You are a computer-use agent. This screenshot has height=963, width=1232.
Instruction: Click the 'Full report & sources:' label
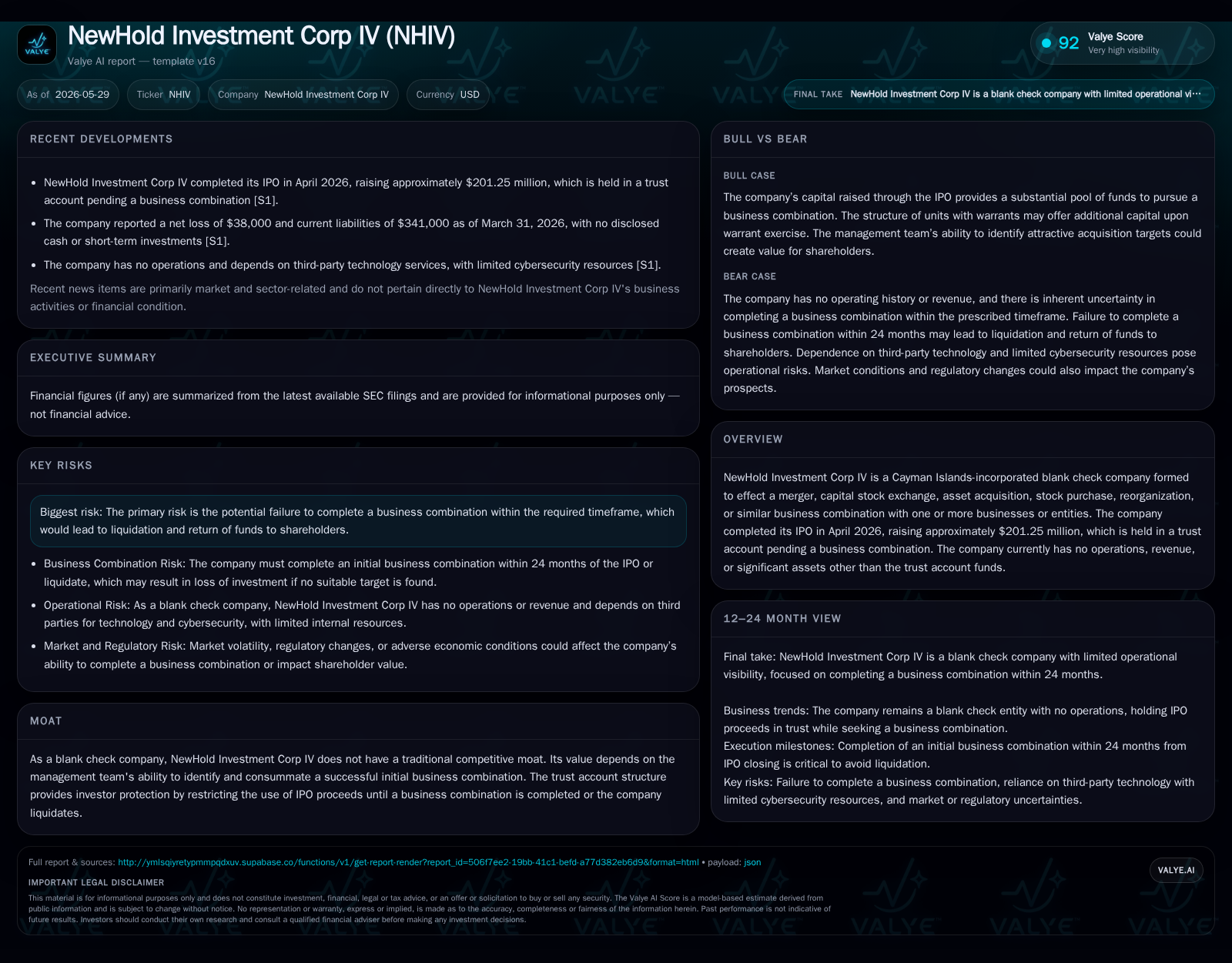pyautogui.click(x=72, y=862)
